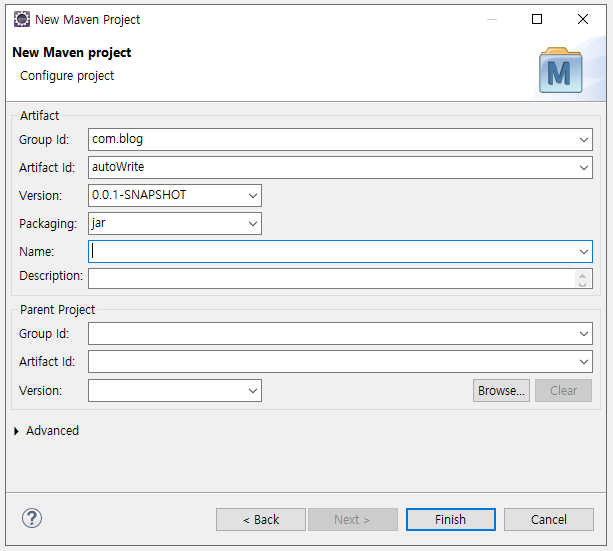This screenshot has width=613, height=551.
Task: Open the Artifact Group Id dropdown arrow
Action: tap(584, 140)
